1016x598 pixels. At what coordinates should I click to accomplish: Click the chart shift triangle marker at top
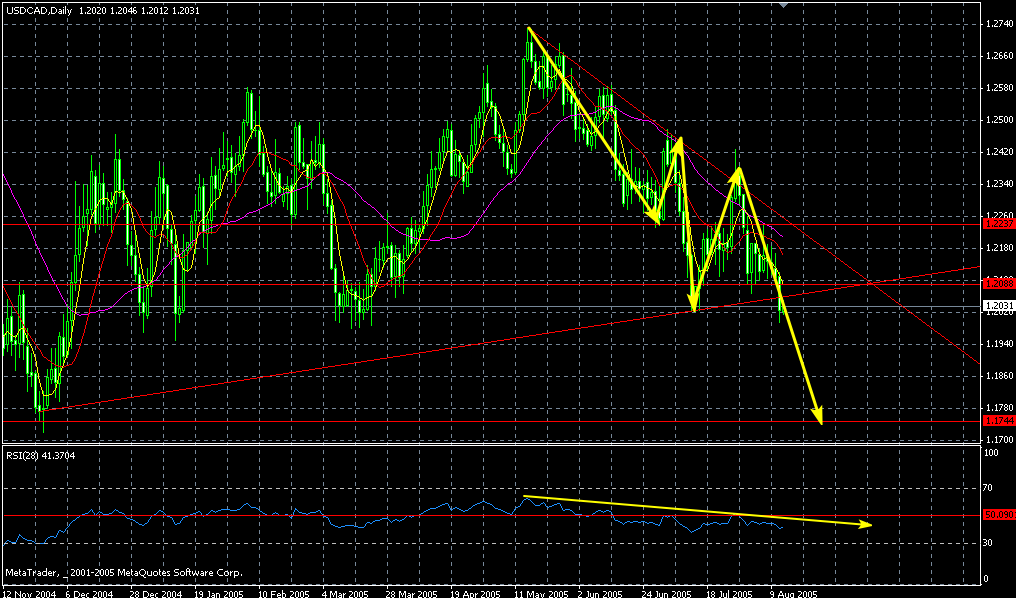(x=785, y=5)
